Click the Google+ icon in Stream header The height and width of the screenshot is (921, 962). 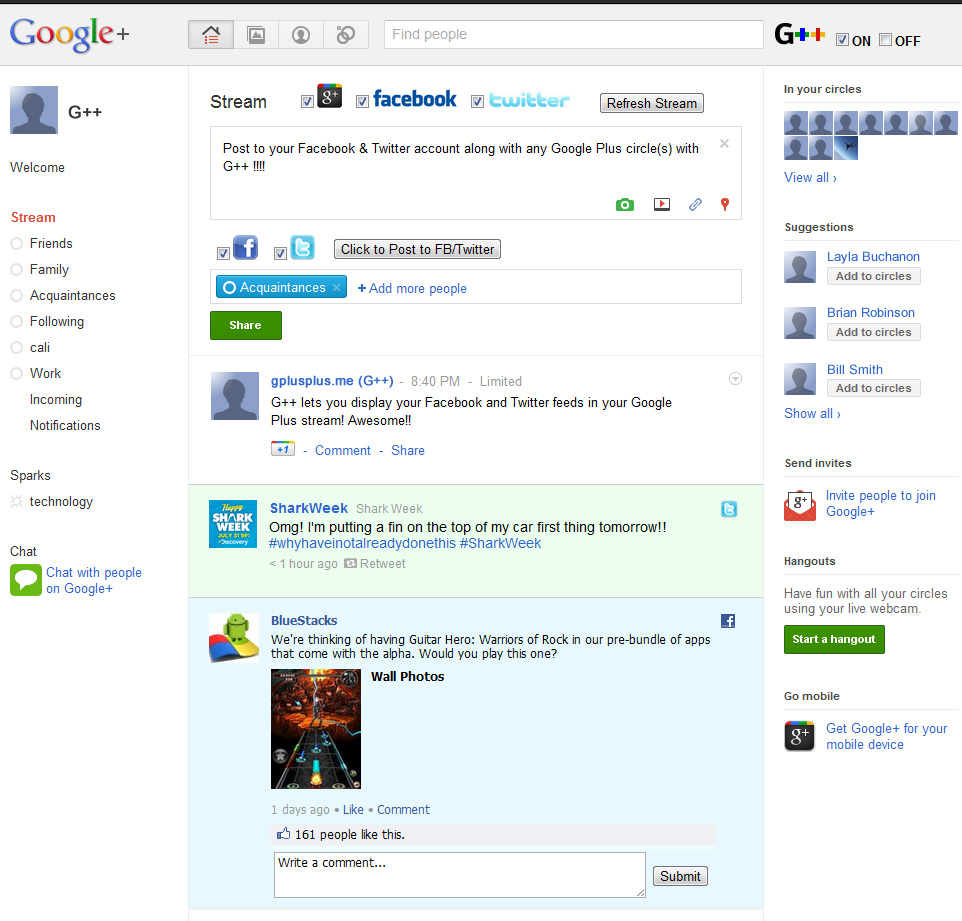pos(329,96)
